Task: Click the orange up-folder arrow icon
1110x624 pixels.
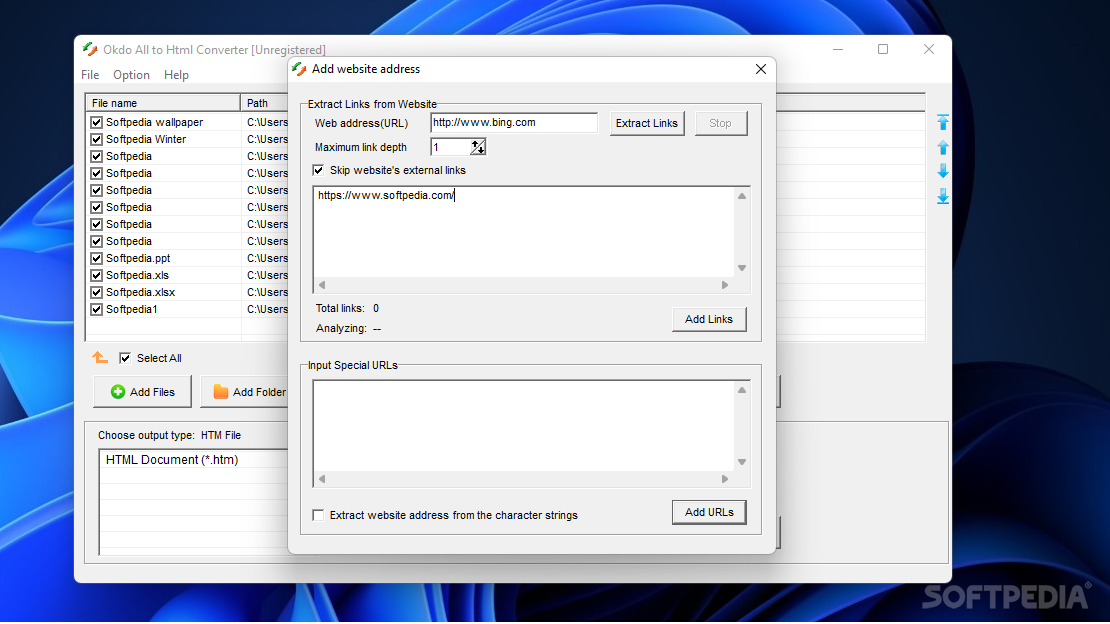Action: (x=100, y=358)
